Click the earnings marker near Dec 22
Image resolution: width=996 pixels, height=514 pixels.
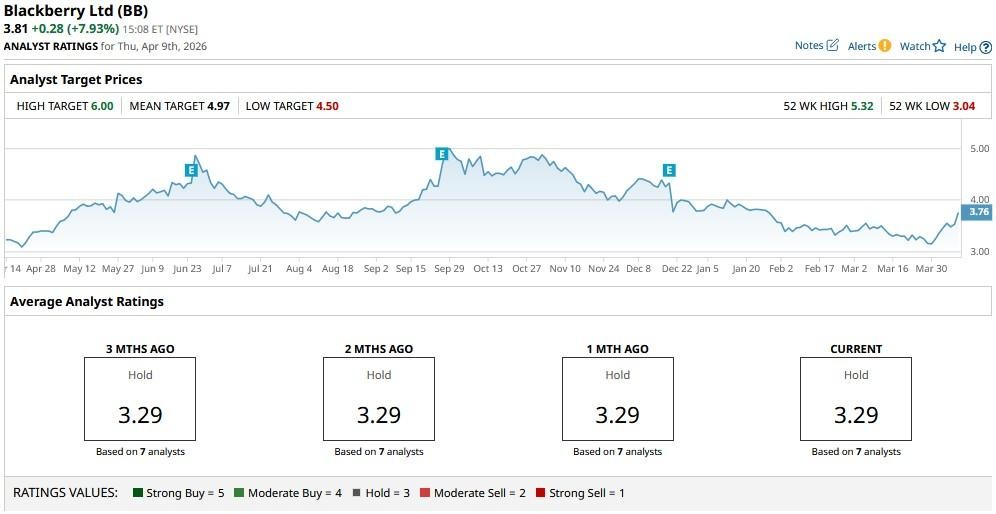point(669,170)
